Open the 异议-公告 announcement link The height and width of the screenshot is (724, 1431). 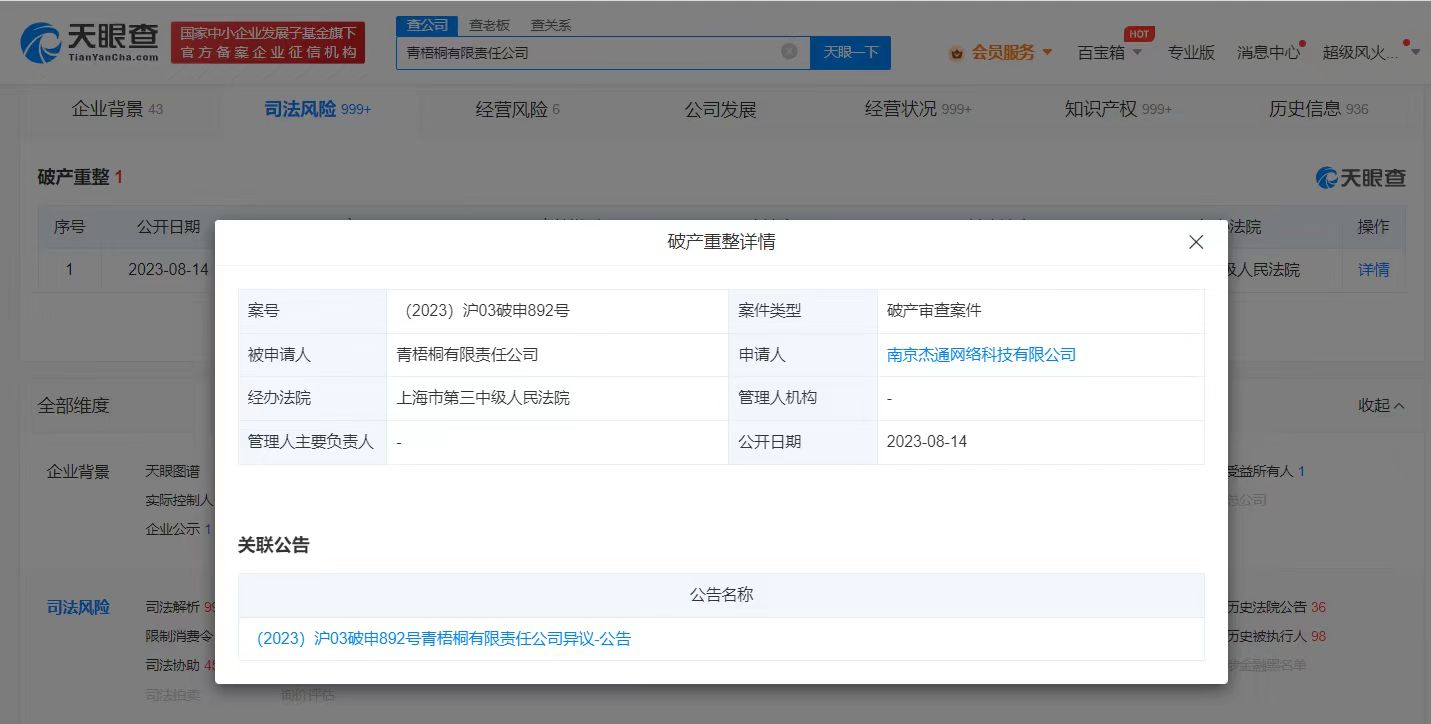click(x=444, y=638)
